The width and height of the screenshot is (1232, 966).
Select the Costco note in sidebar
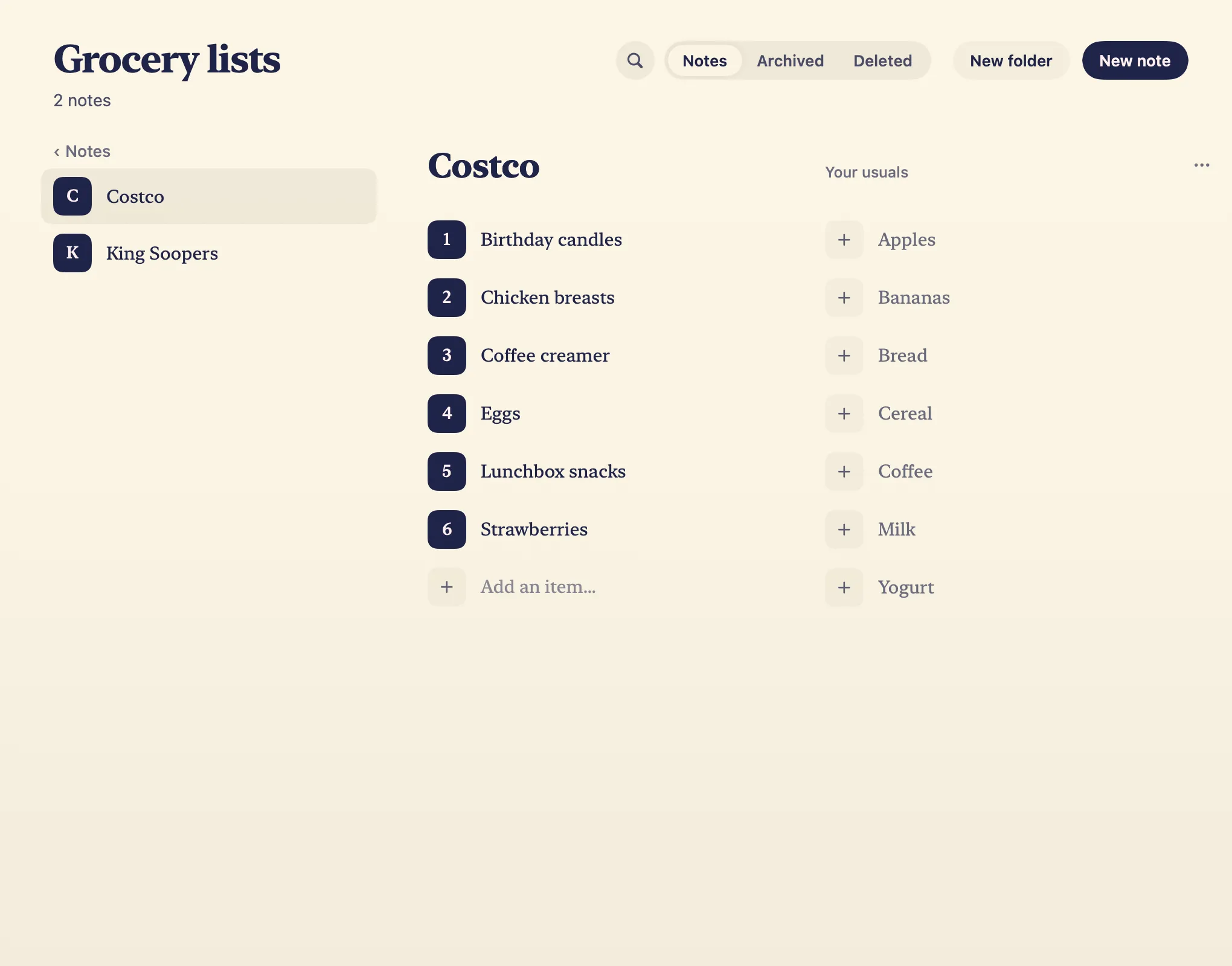coord(209,196)
